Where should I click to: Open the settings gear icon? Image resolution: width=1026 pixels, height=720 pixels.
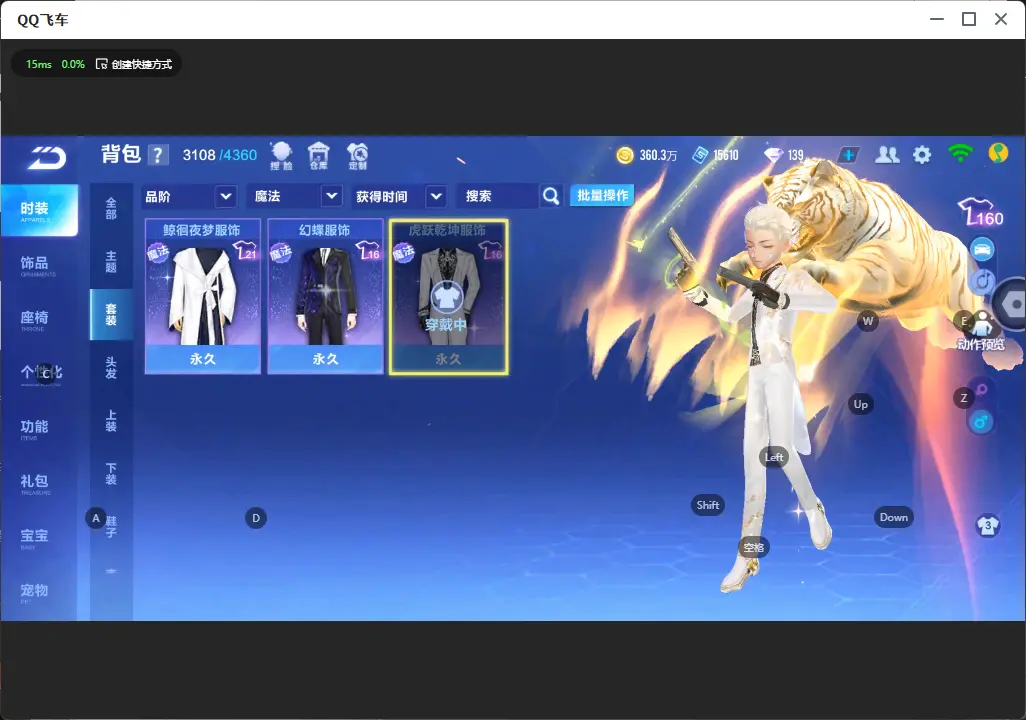[x=922, y=155]
